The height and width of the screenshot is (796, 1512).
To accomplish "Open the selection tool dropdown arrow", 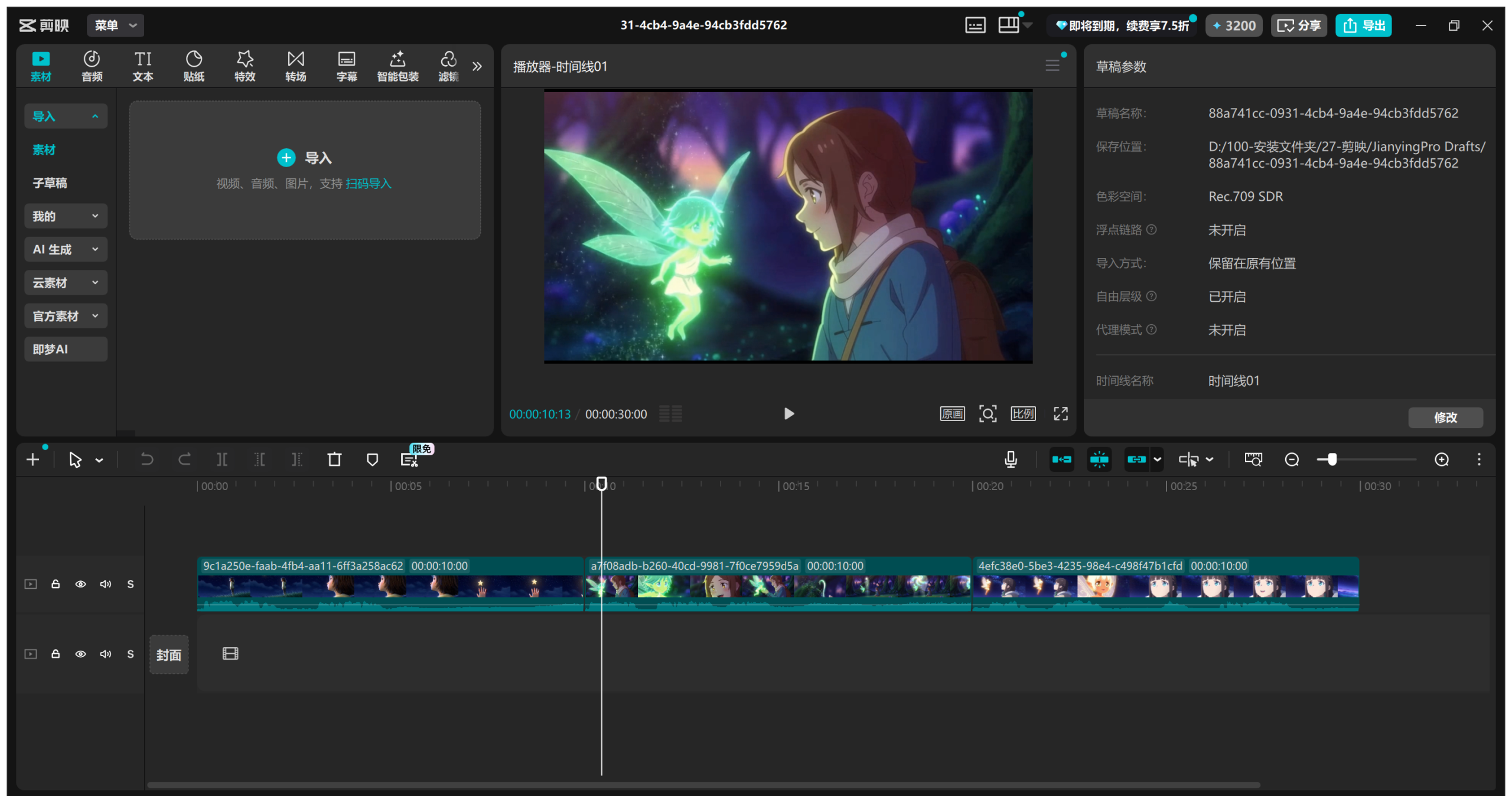I will (99, 460).
